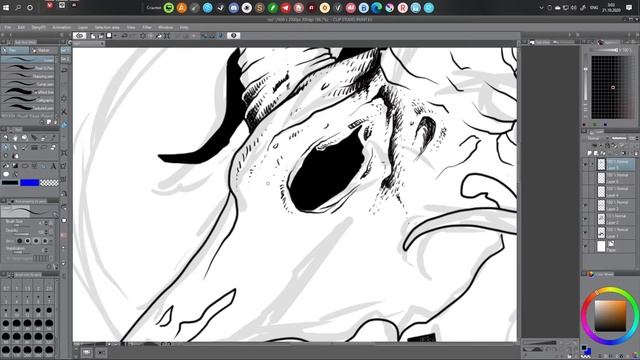The width and height of the screenshot is (640, 360).
Task: Pick the transparent checkered color swatch
Action: (49, 182)
